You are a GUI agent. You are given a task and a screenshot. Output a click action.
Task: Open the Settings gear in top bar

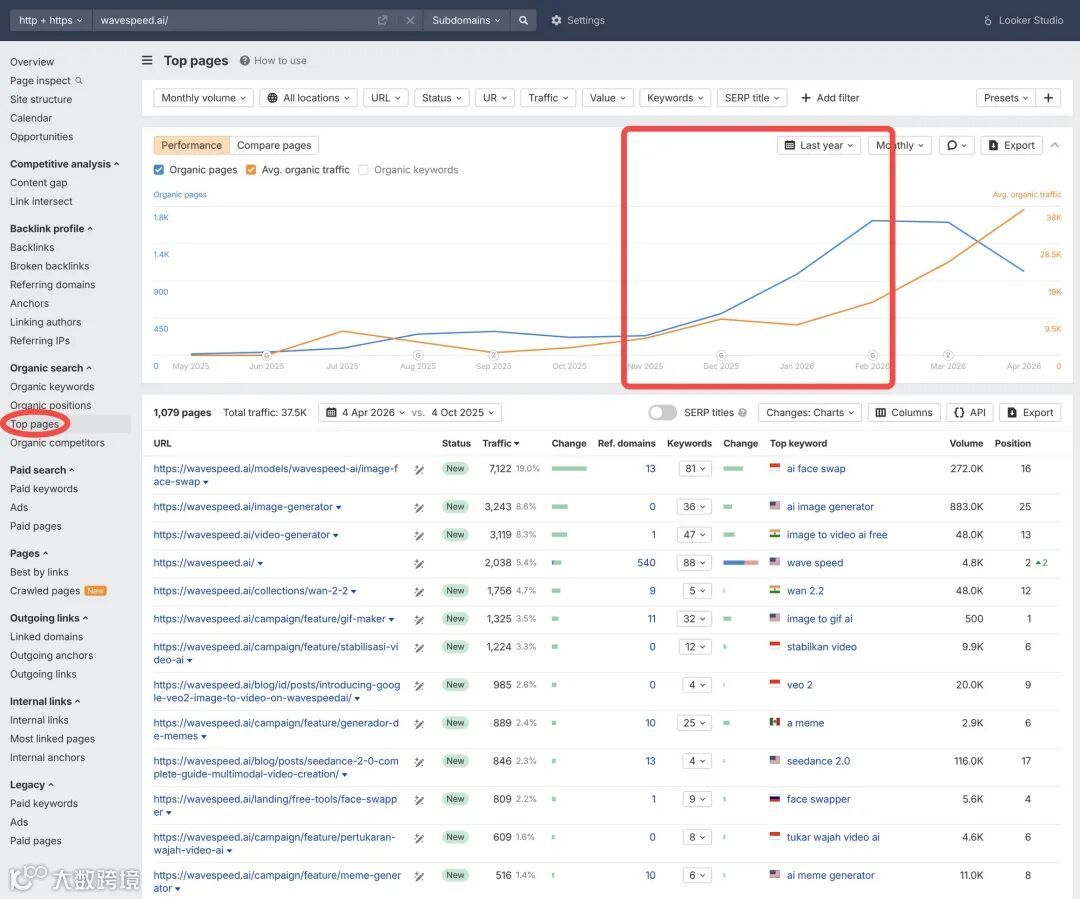coord(578,21)
